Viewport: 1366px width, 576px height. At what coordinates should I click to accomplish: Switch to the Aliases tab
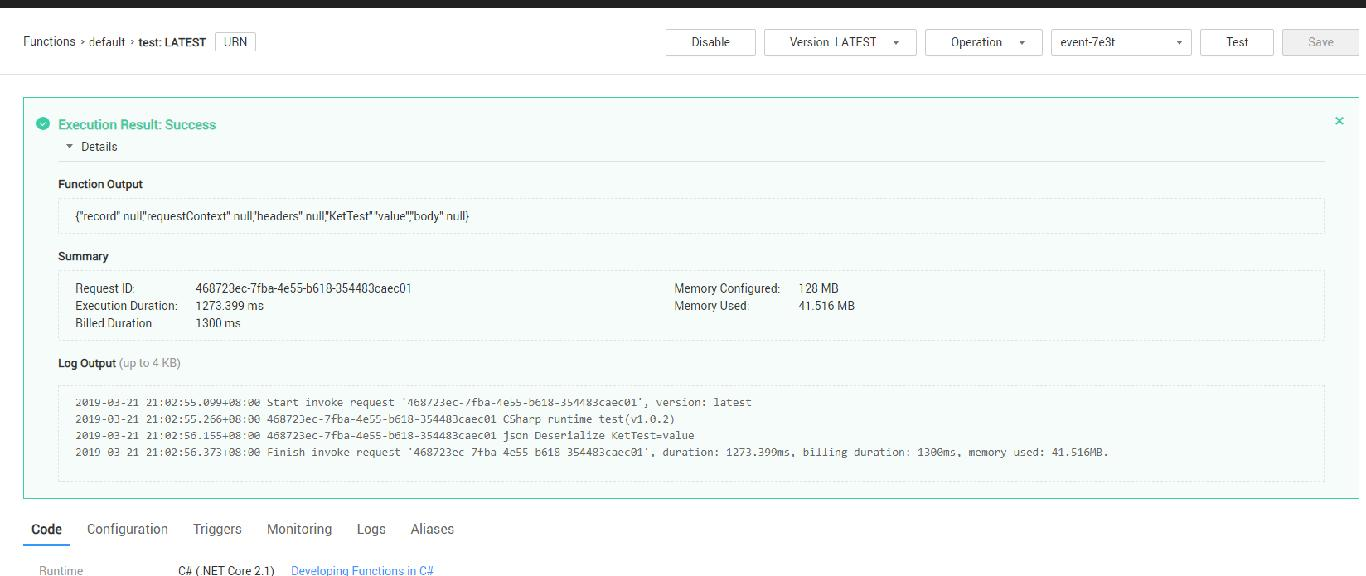(432, 529)
